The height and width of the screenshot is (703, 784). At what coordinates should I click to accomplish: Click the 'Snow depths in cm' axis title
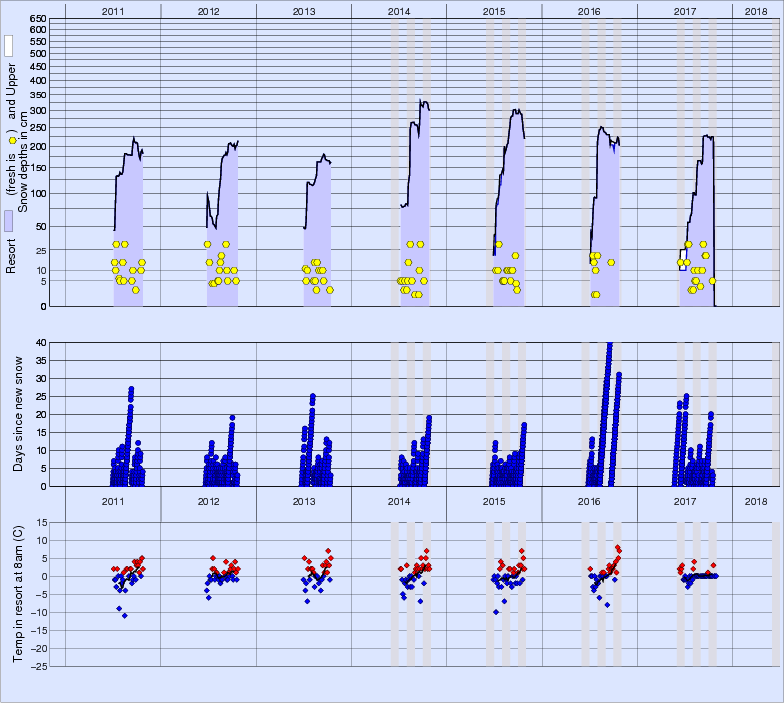(x=24, y=162)
